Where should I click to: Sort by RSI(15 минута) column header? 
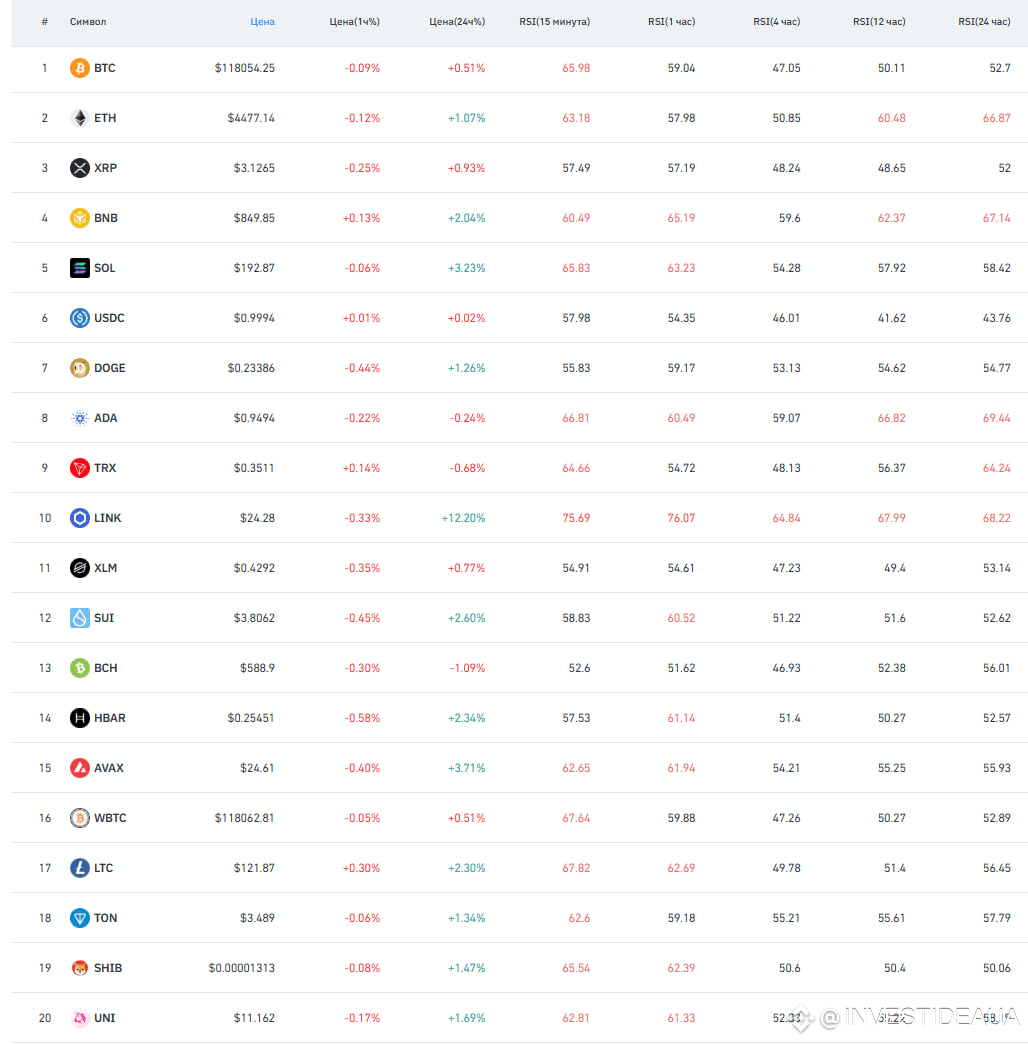tap(555, 21)
